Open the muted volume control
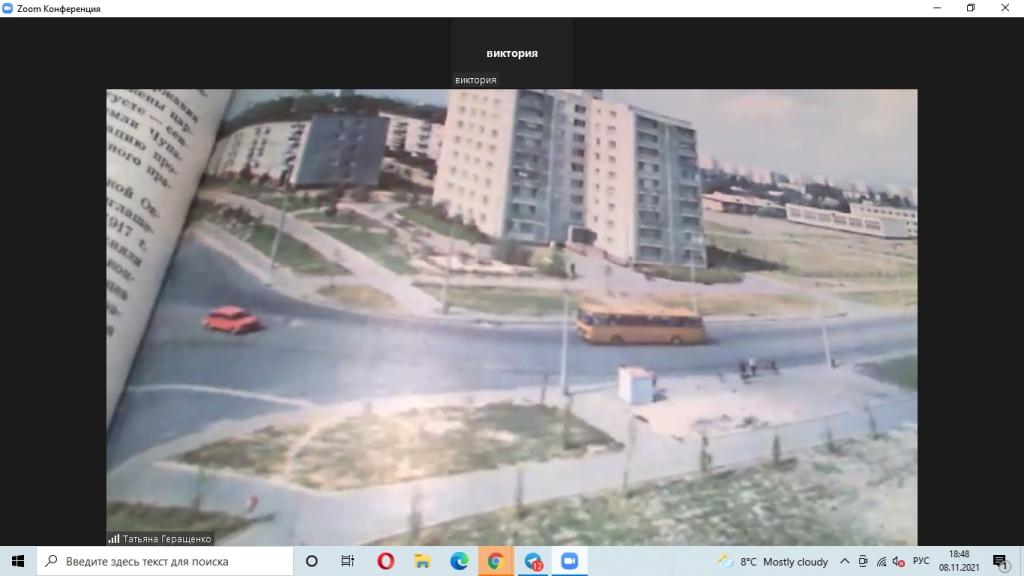The image size is (1024, 576). (x=898, y=561)
